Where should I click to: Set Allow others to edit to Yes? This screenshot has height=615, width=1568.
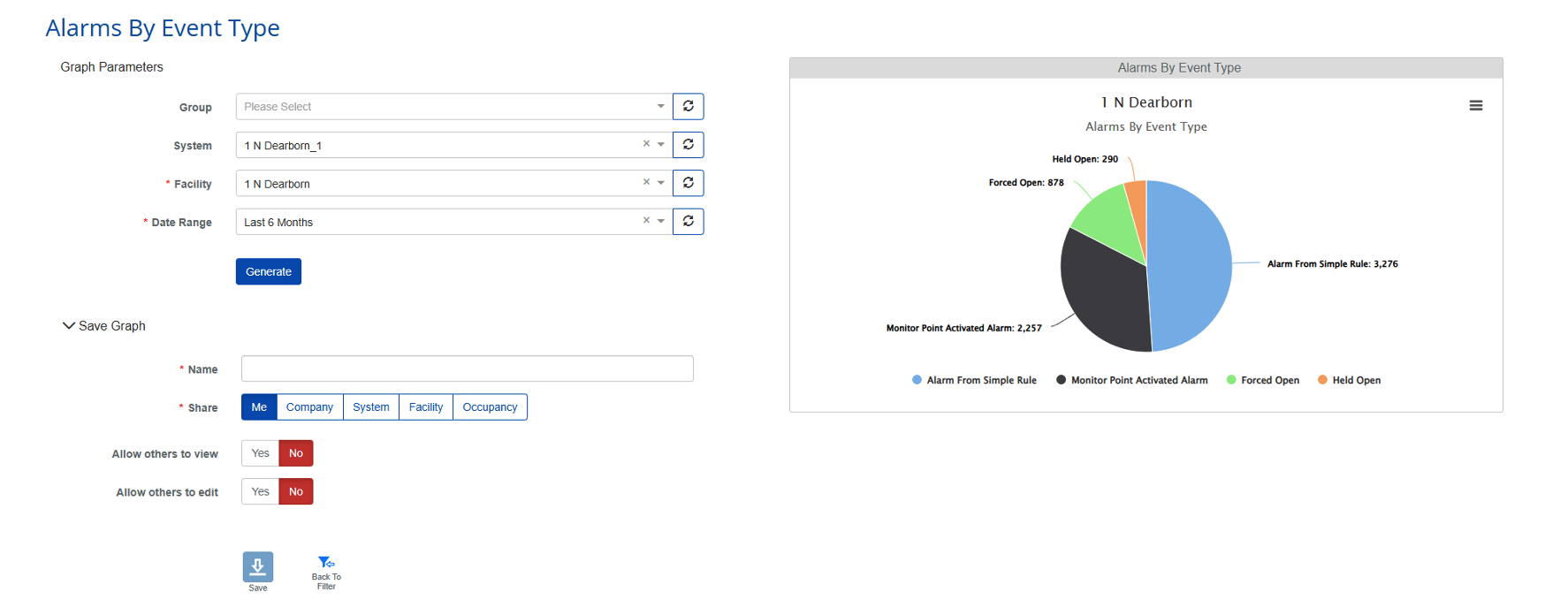tap(260, 492)
